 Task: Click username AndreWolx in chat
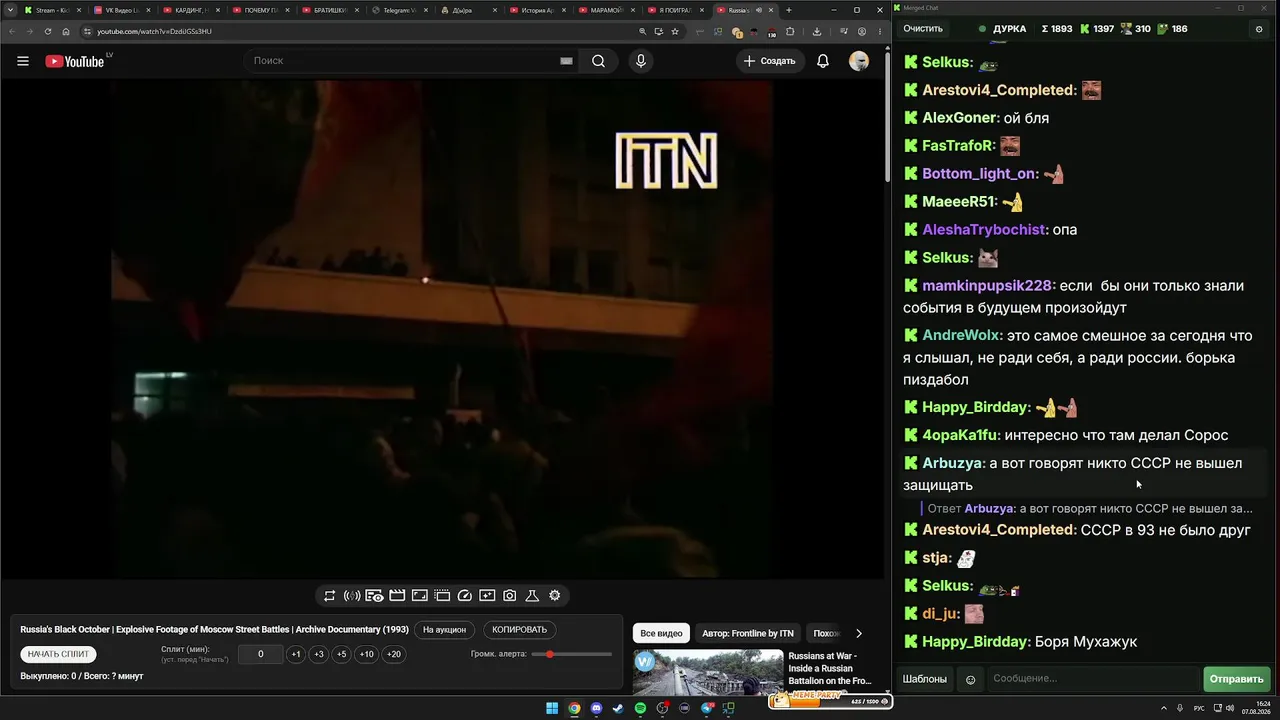961,336
